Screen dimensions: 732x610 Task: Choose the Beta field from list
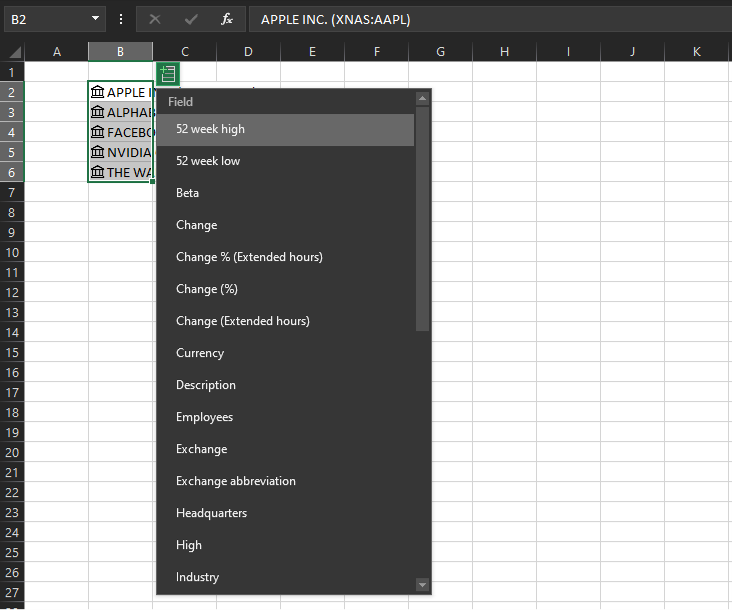[187, 193]
